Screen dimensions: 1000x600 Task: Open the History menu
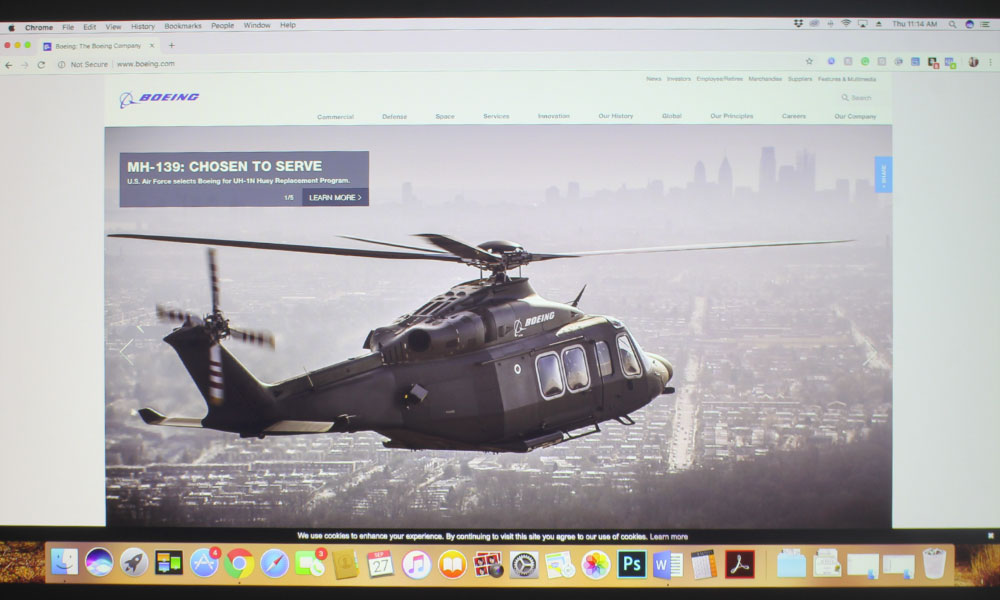tap(143, 26)
